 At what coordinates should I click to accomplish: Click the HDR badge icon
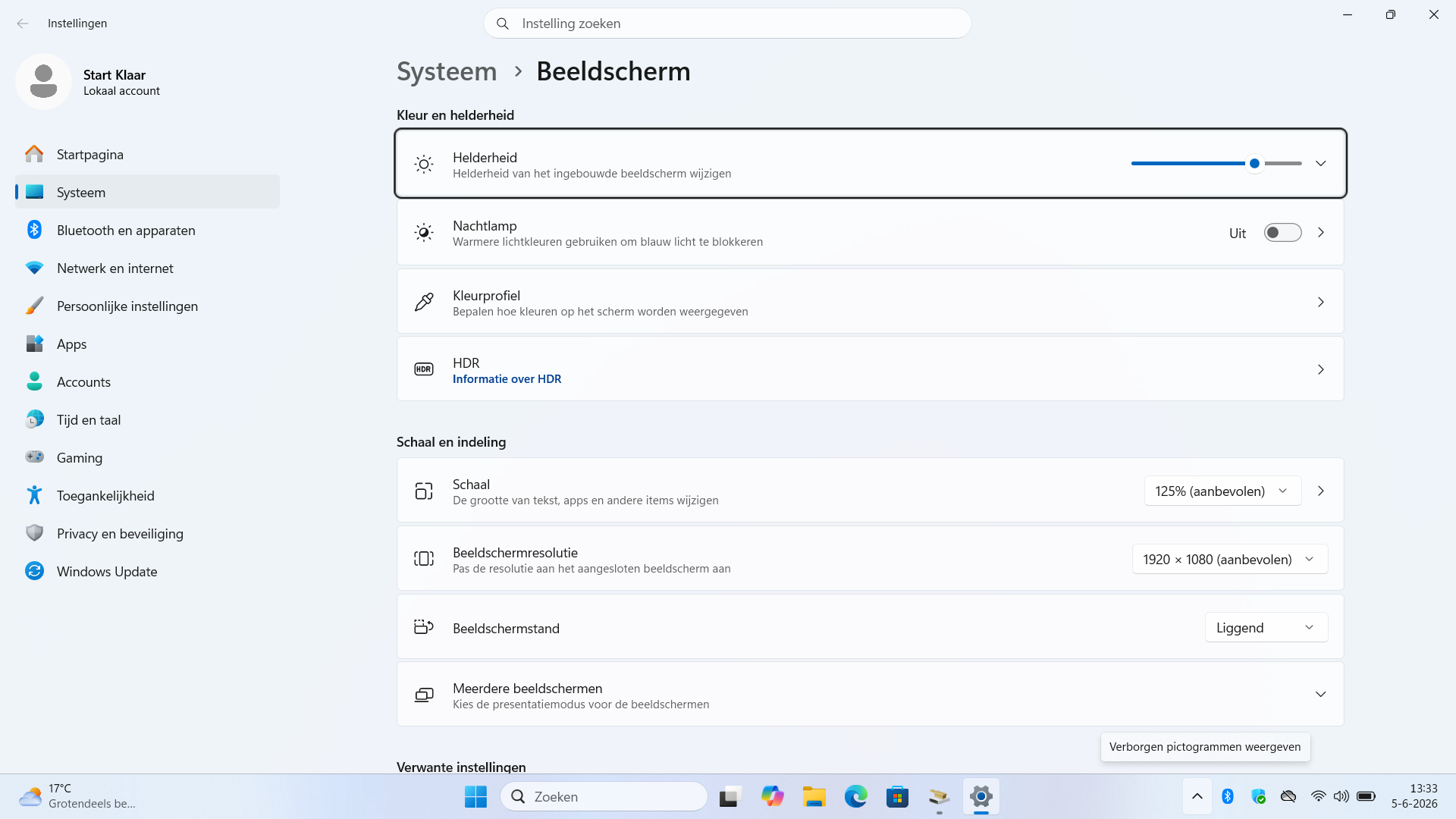pos(424,369)
